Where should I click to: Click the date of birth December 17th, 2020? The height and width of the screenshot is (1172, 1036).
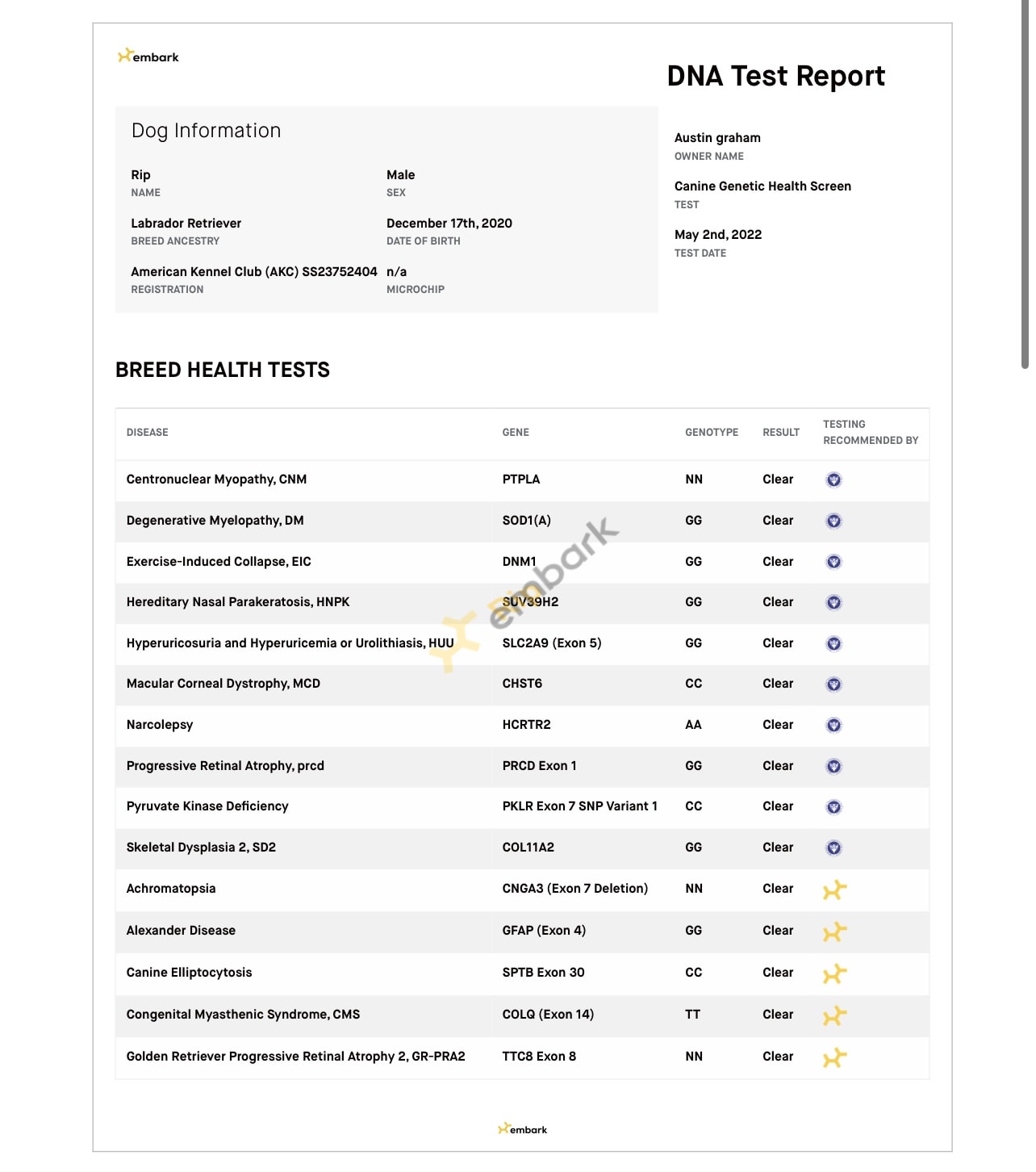coord(449,224)
